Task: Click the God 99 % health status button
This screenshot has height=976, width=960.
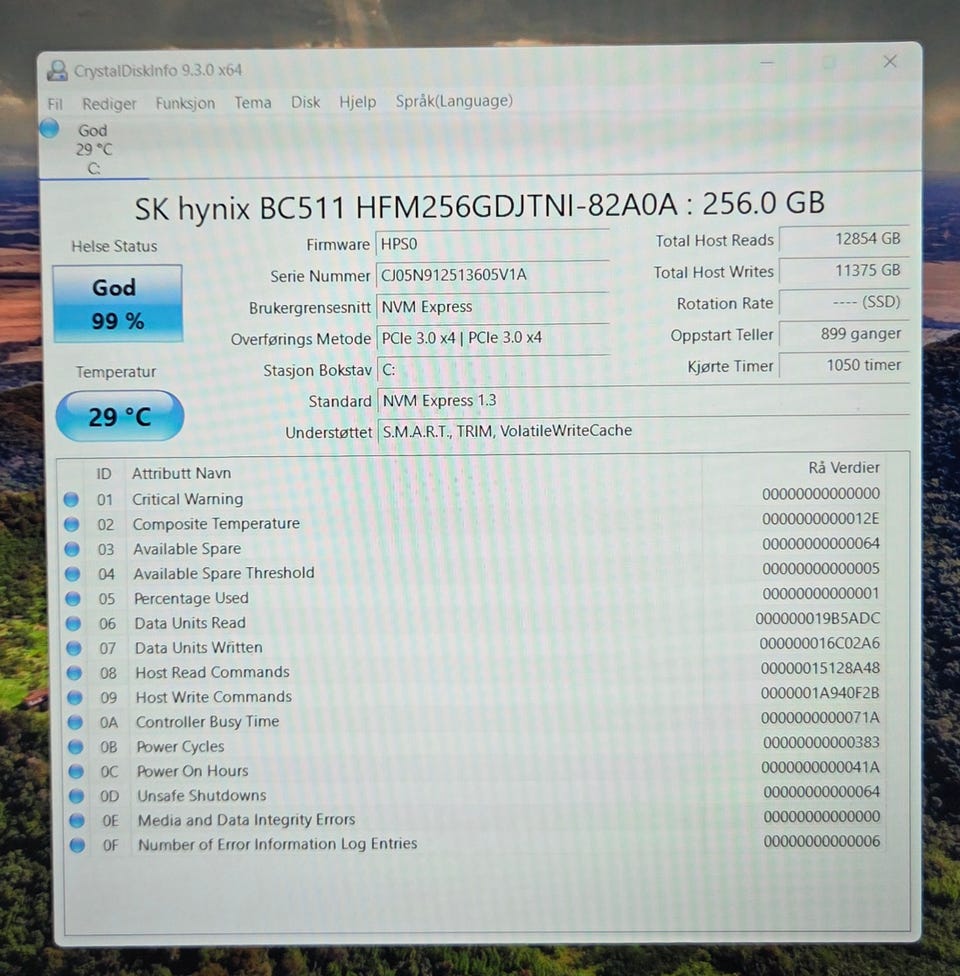Action: click(x=118, y=303)
